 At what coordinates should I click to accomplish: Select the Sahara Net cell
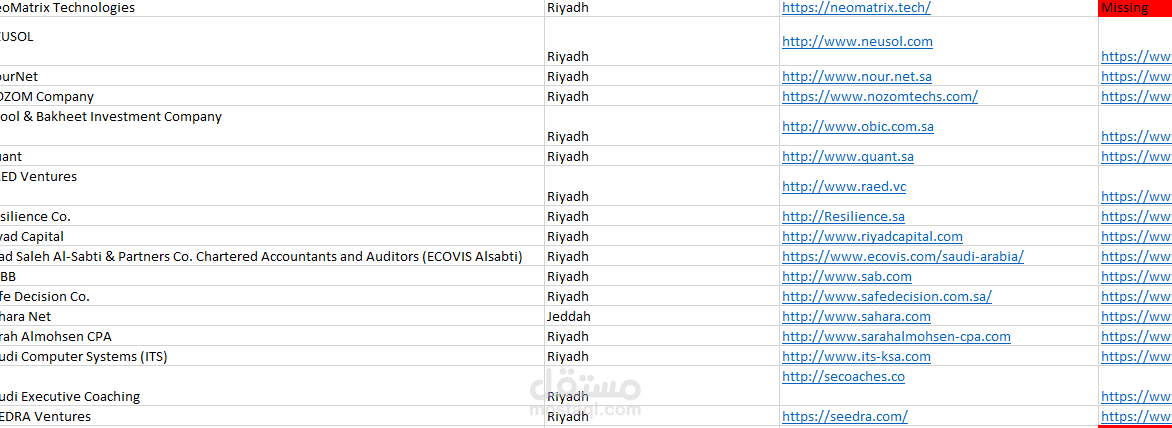pyautogui.click(x=272, y=316)
